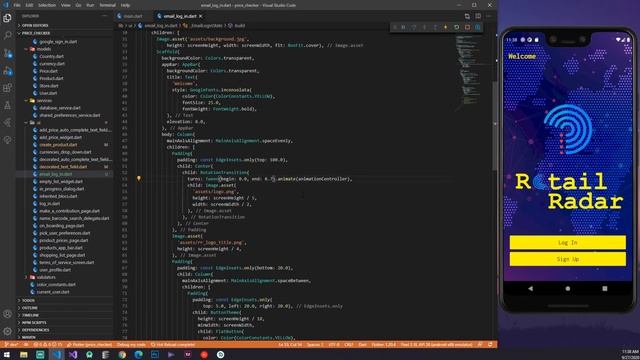
Task: Tap the emulator Home navigation button
Action: 567,288
